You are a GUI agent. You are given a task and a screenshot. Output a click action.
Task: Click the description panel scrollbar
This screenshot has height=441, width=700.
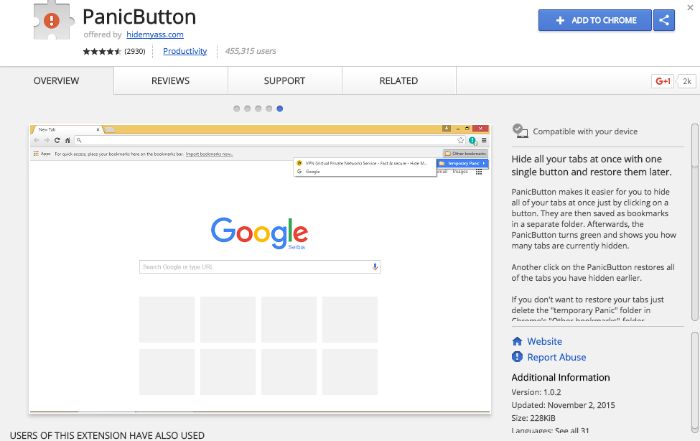(695, 222)
